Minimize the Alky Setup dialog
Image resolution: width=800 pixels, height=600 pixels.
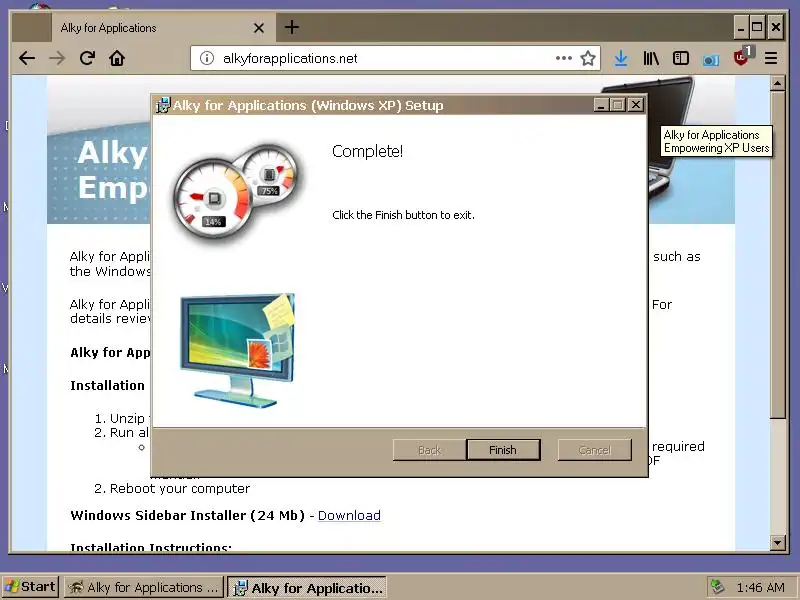(602, 105)
